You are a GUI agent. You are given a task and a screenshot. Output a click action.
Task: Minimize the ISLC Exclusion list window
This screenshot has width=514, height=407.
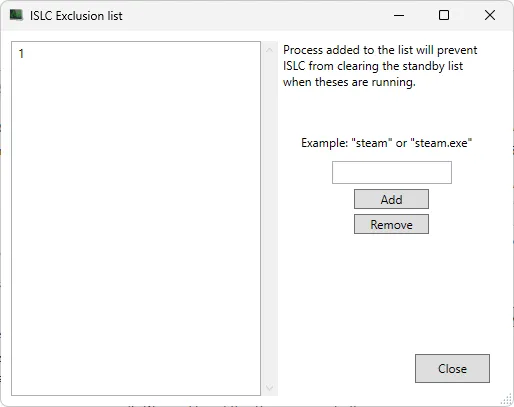click(x=399, y=15)
